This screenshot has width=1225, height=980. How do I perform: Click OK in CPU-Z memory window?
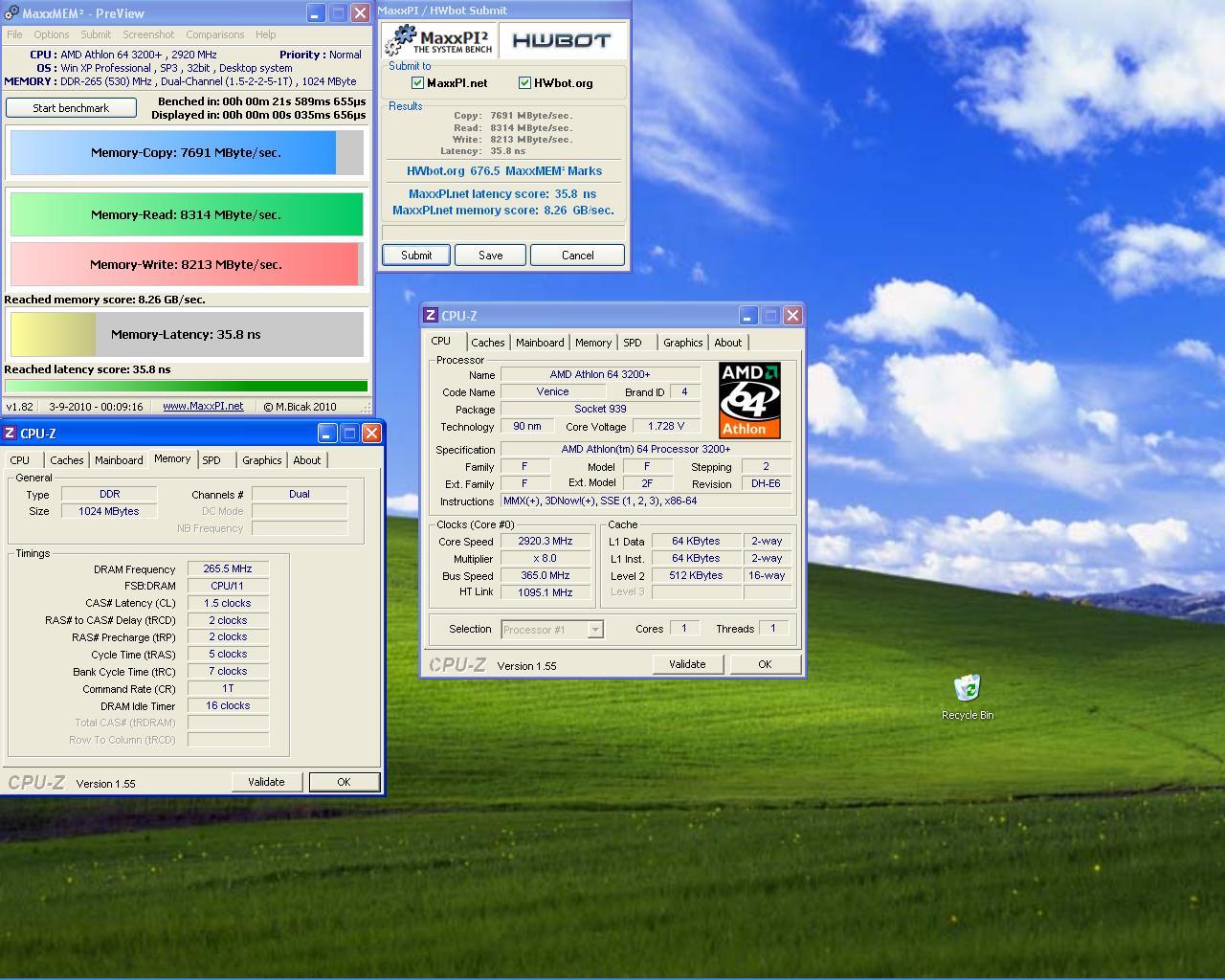click(344, 782)
